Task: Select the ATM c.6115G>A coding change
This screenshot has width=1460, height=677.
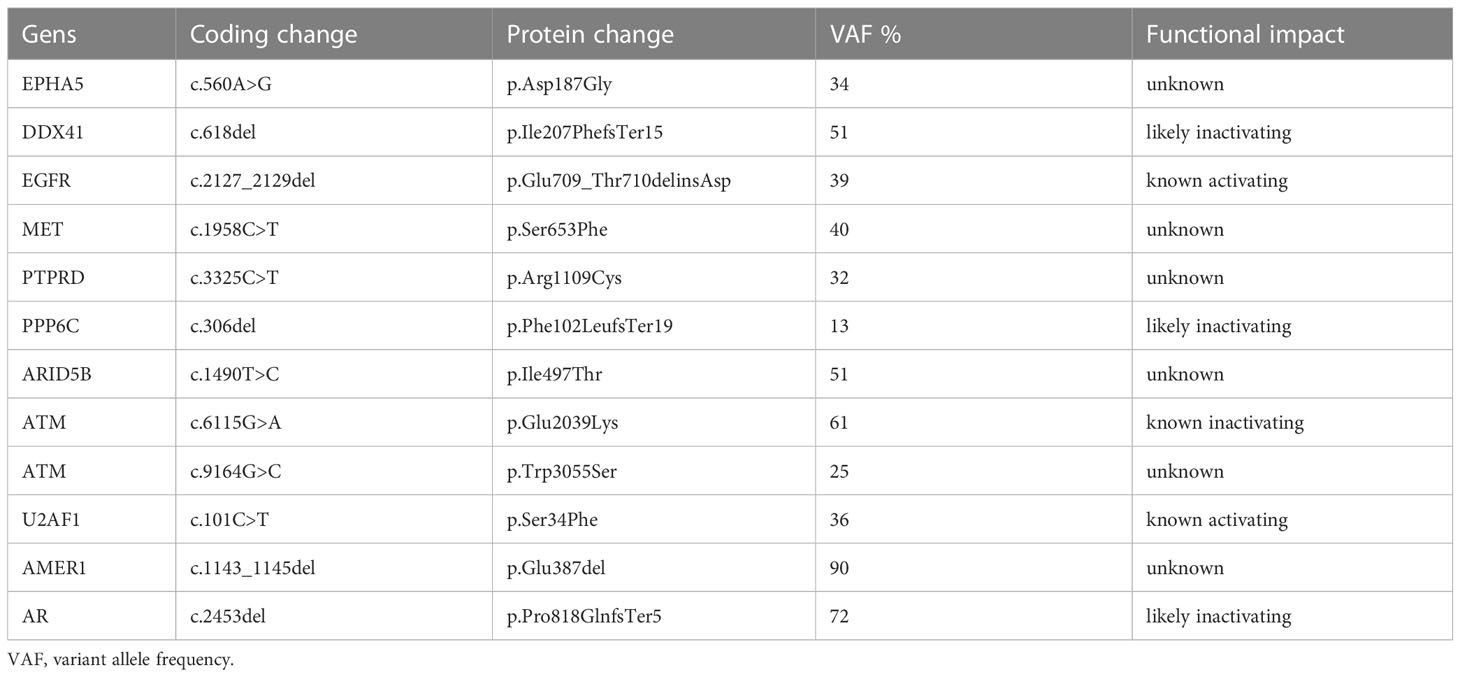Action: pyautogui.click(x=235, y=423)
